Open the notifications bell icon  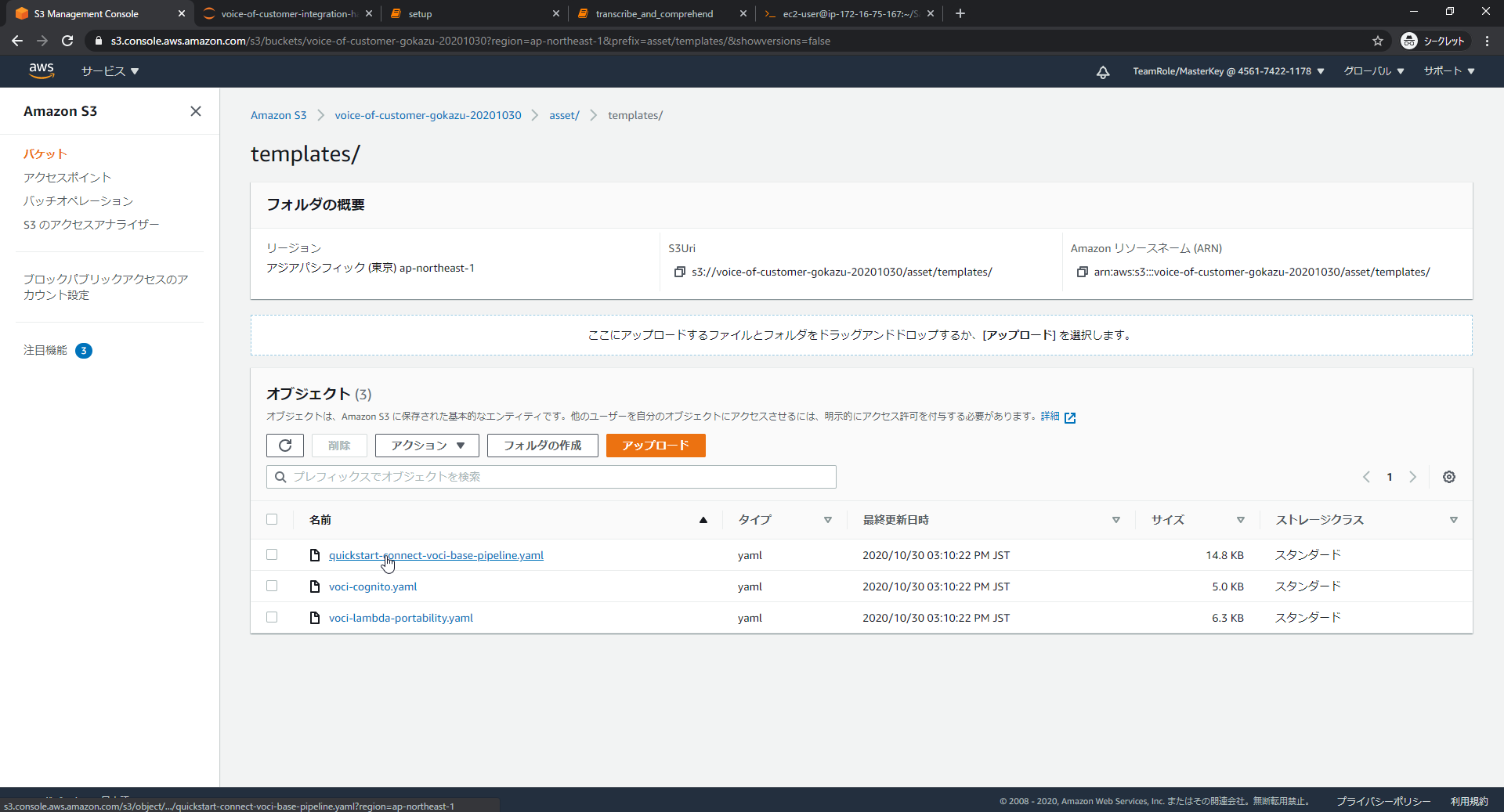point(1103,72)
